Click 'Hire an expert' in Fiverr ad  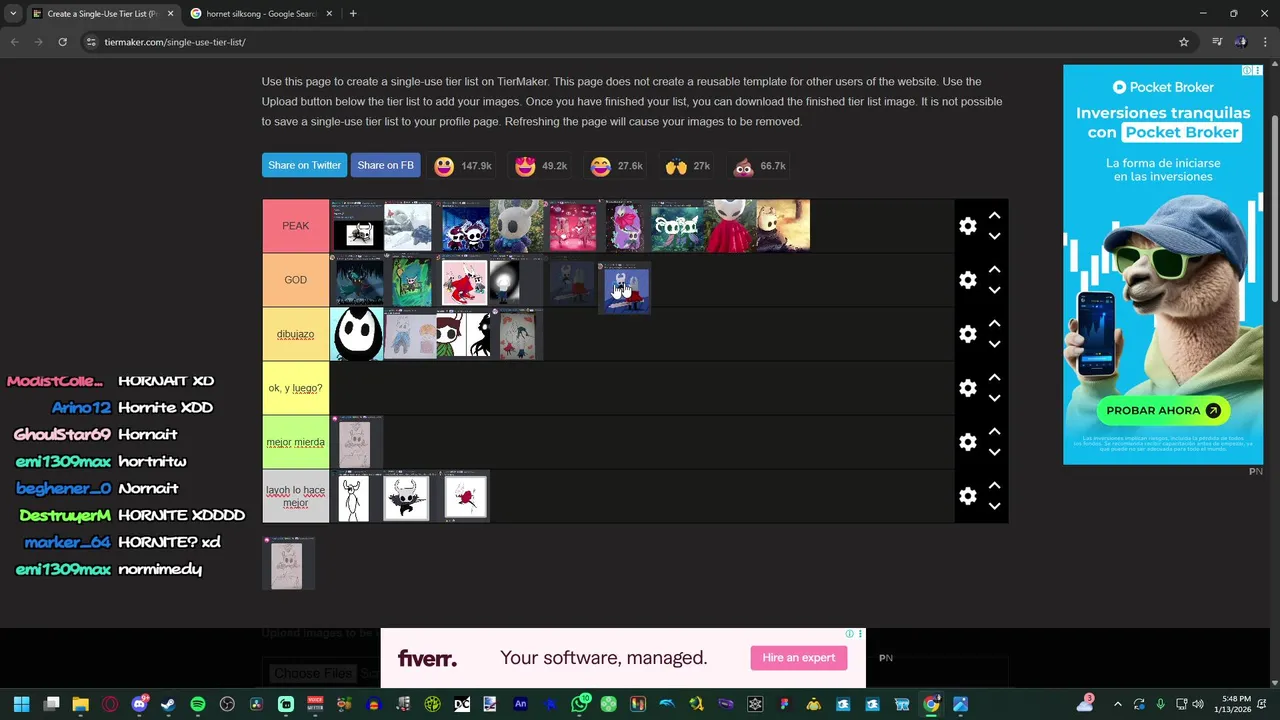tap(798, 657)
